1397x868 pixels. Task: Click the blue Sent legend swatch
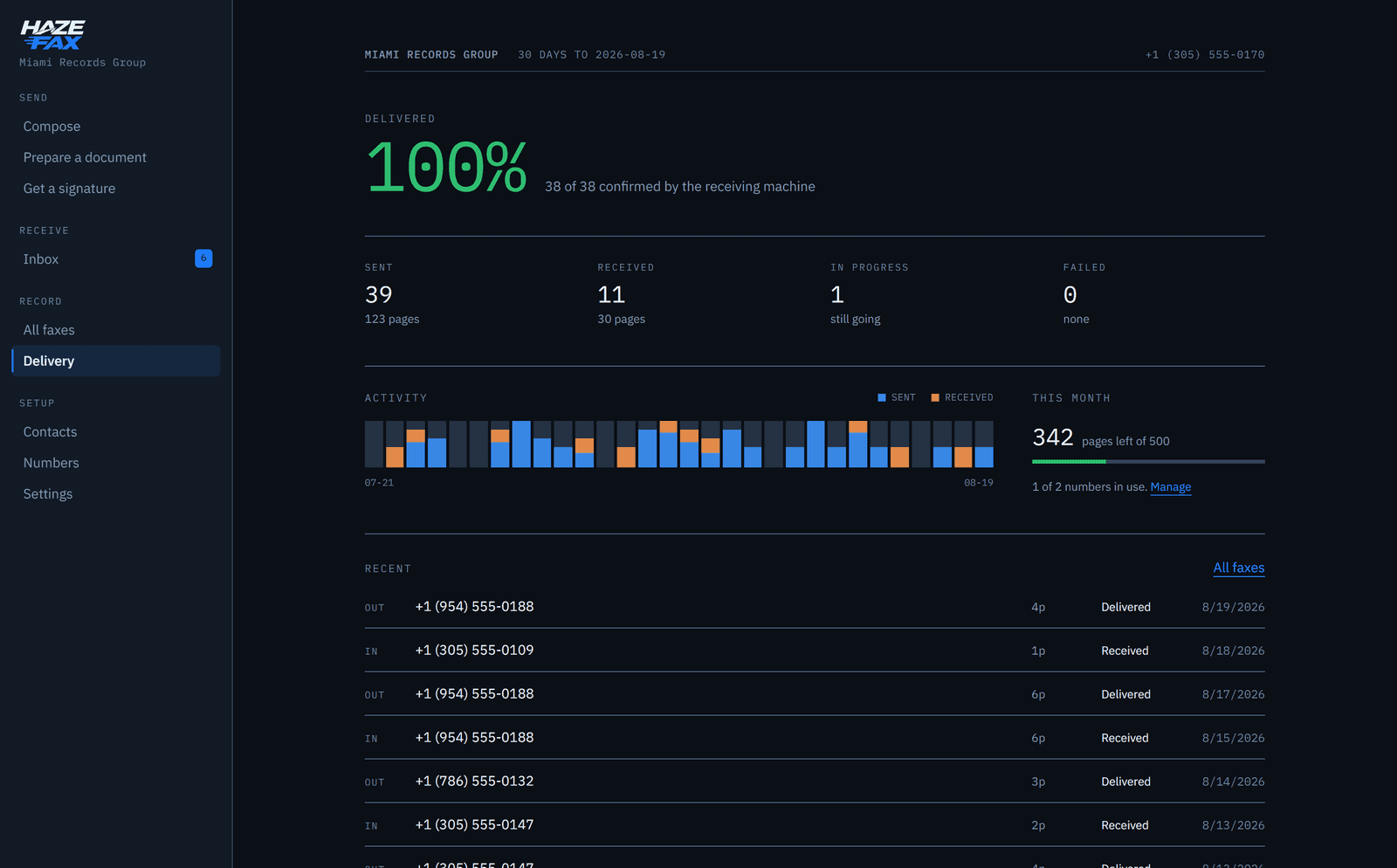(x=882, y=397)
